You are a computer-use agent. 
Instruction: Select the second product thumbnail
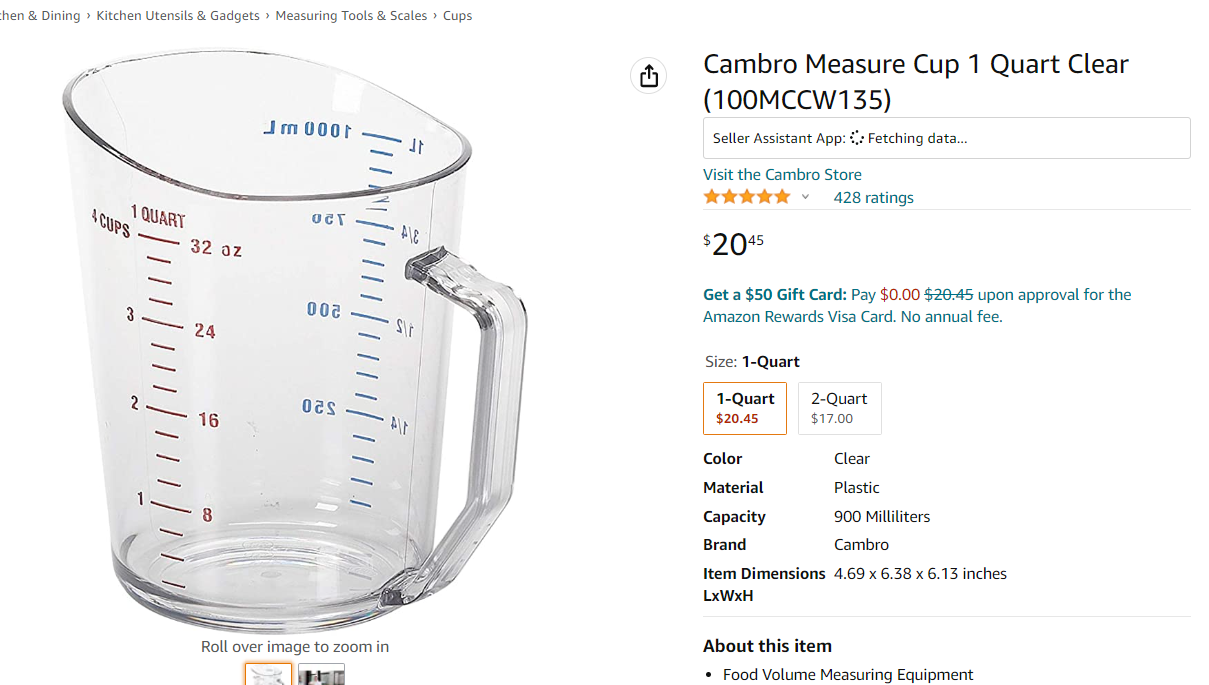tap(321, 674)
